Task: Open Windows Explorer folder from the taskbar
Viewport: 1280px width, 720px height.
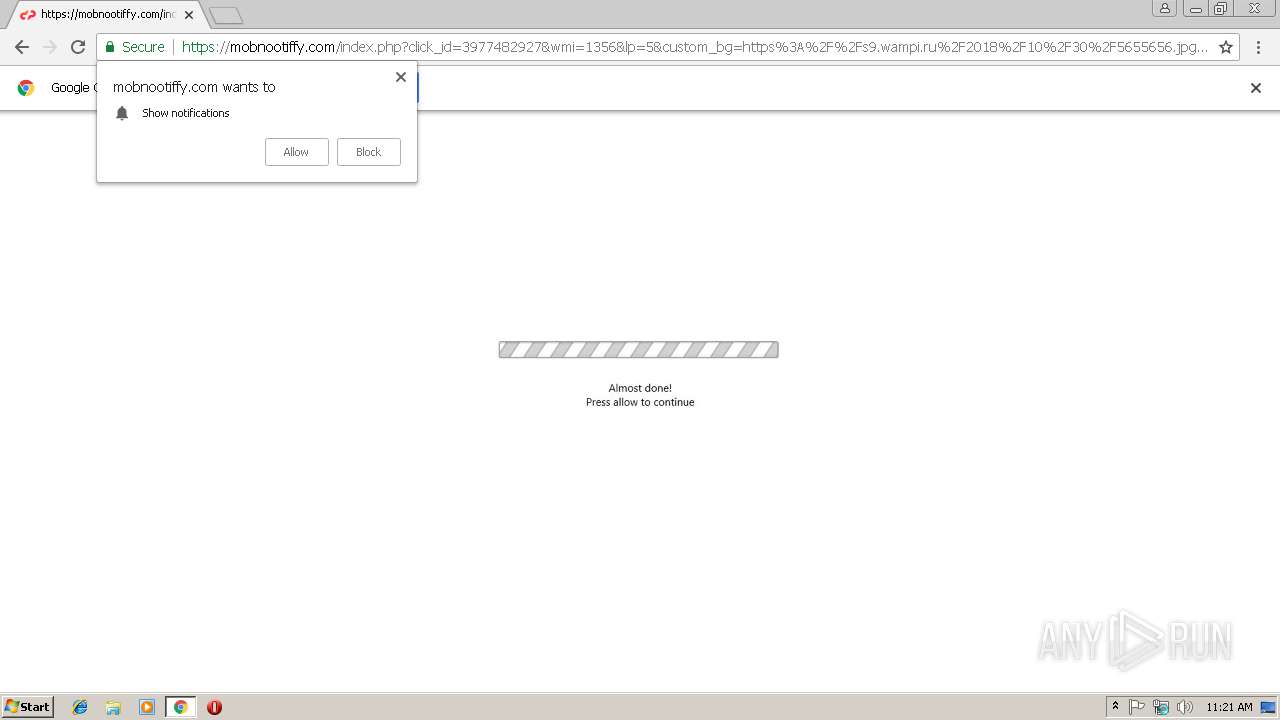Action: (x=113, y=707)
